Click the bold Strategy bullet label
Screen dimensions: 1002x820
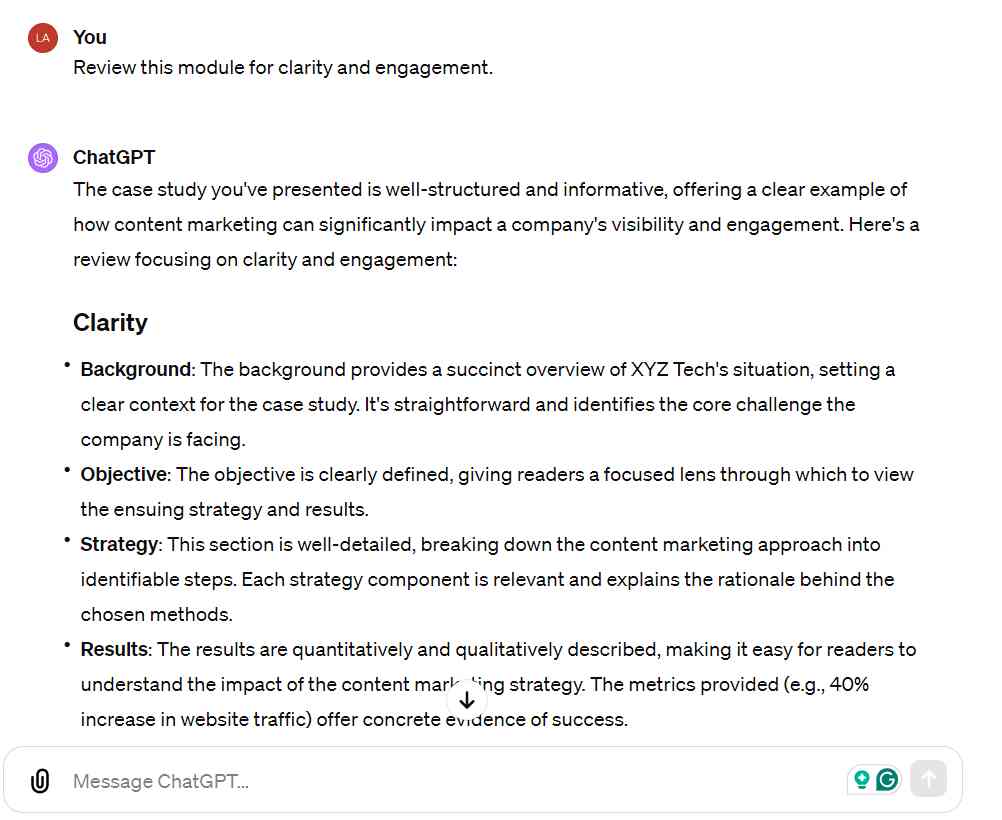(x=119, y=544)
